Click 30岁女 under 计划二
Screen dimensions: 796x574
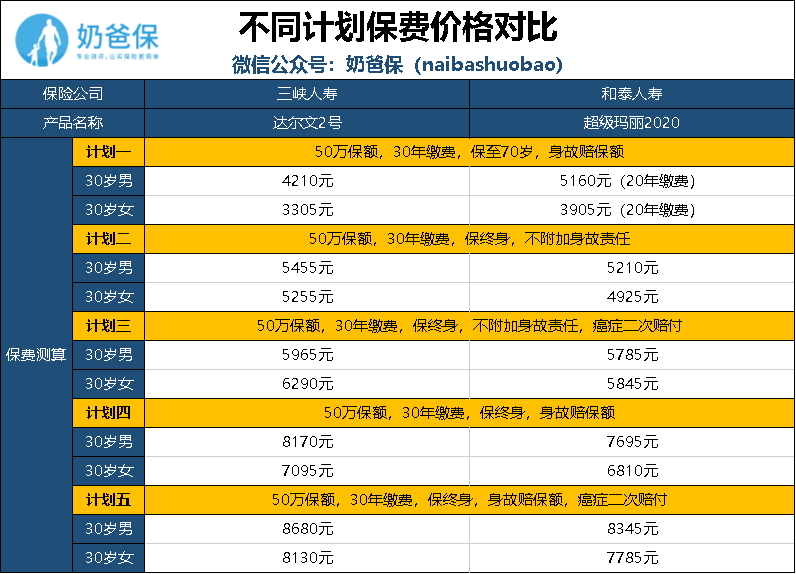point(109,296)
